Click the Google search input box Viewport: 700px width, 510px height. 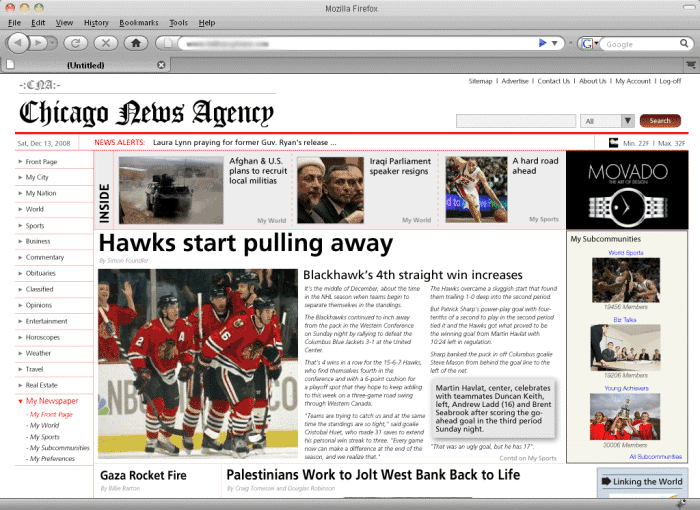tap(639, 44)
